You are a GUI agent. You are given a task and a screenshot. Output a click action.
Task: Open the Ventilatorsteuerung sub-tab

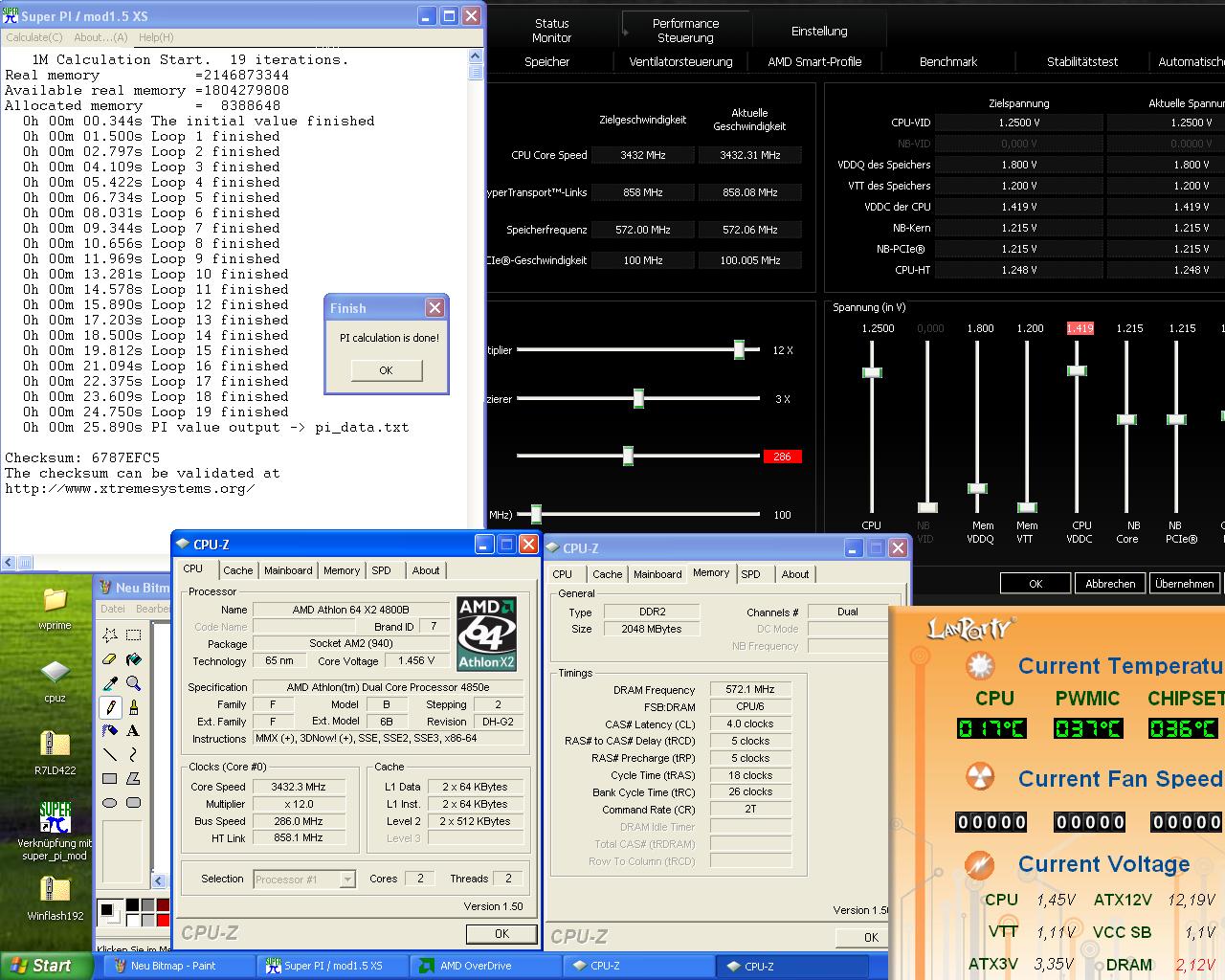[680, 61]
